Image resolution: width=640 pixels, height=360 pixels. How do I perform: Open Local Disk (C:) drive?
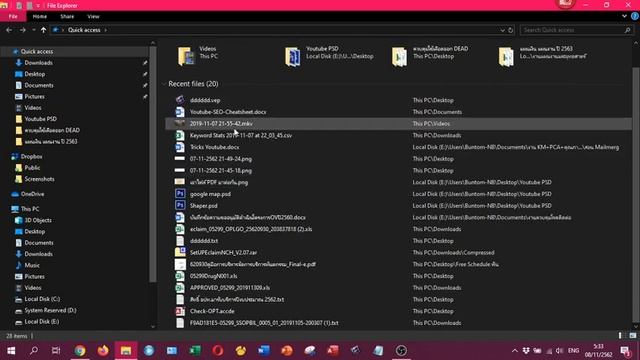pos(42,299)
